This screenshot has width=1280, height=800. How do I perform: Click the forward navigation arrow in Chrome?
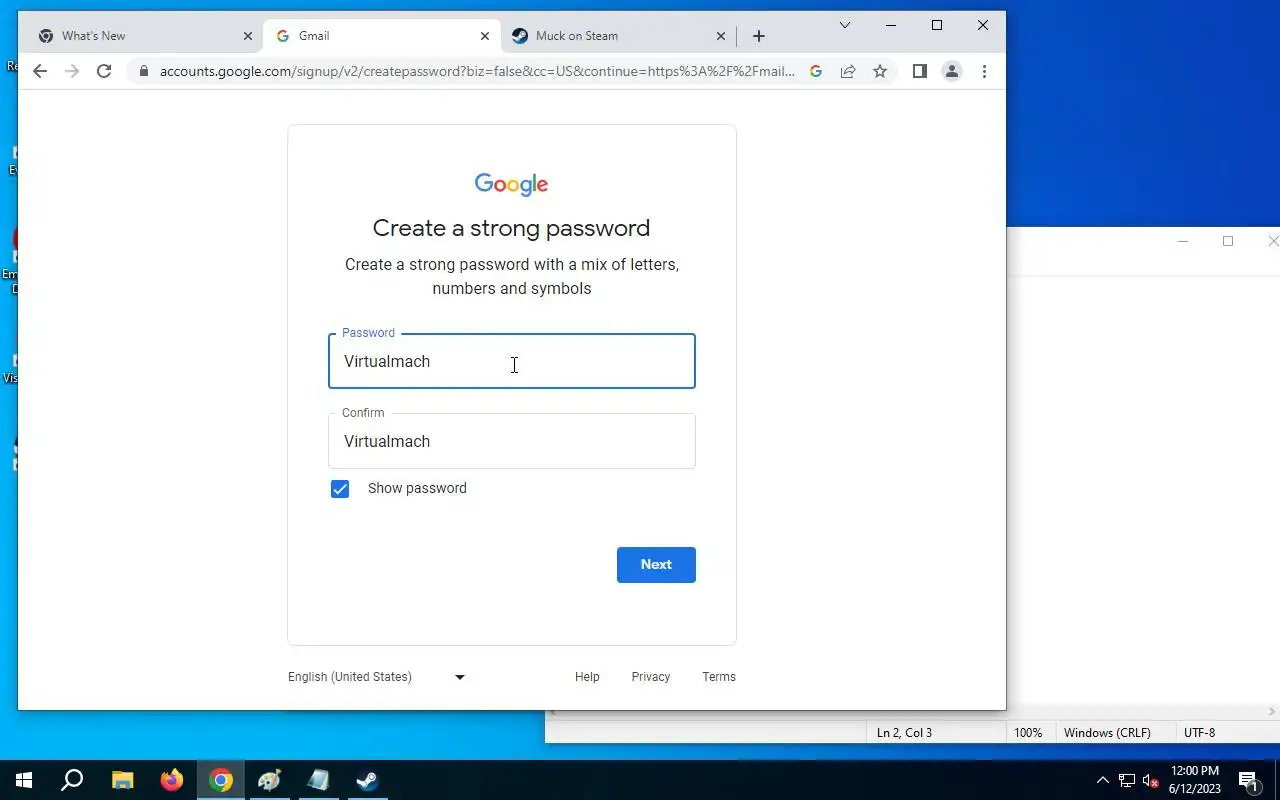[x=72, y=71]
